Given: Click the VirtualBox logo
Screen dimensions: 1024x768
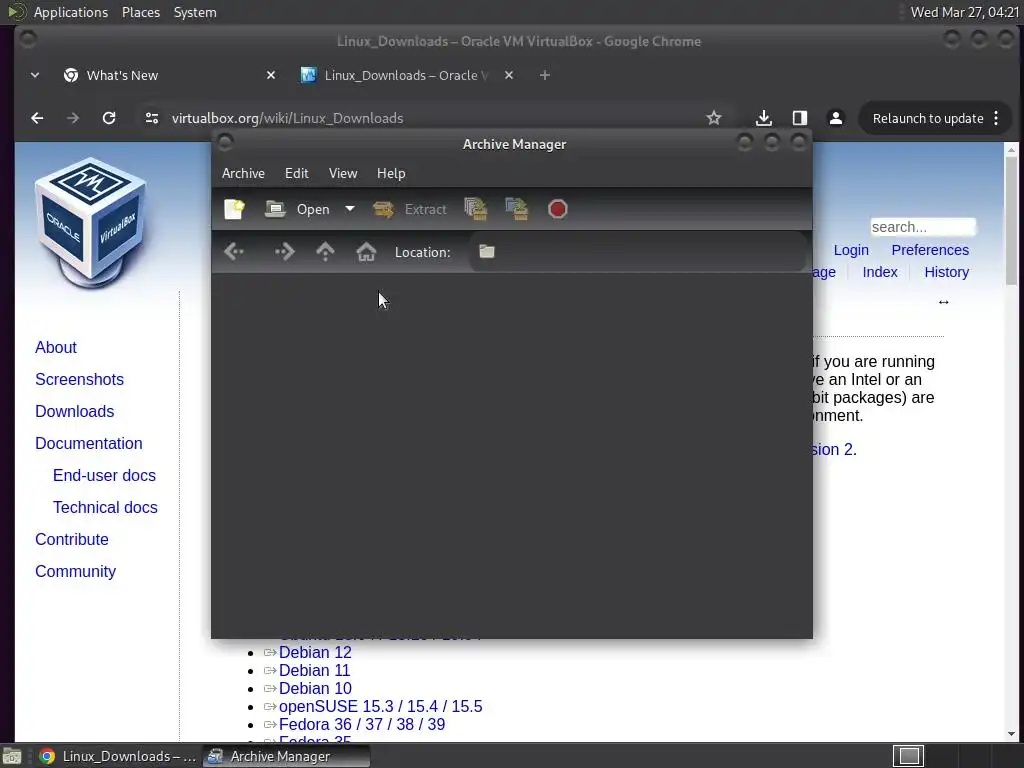Looking at the screenshot, I should tap(91, 223).
